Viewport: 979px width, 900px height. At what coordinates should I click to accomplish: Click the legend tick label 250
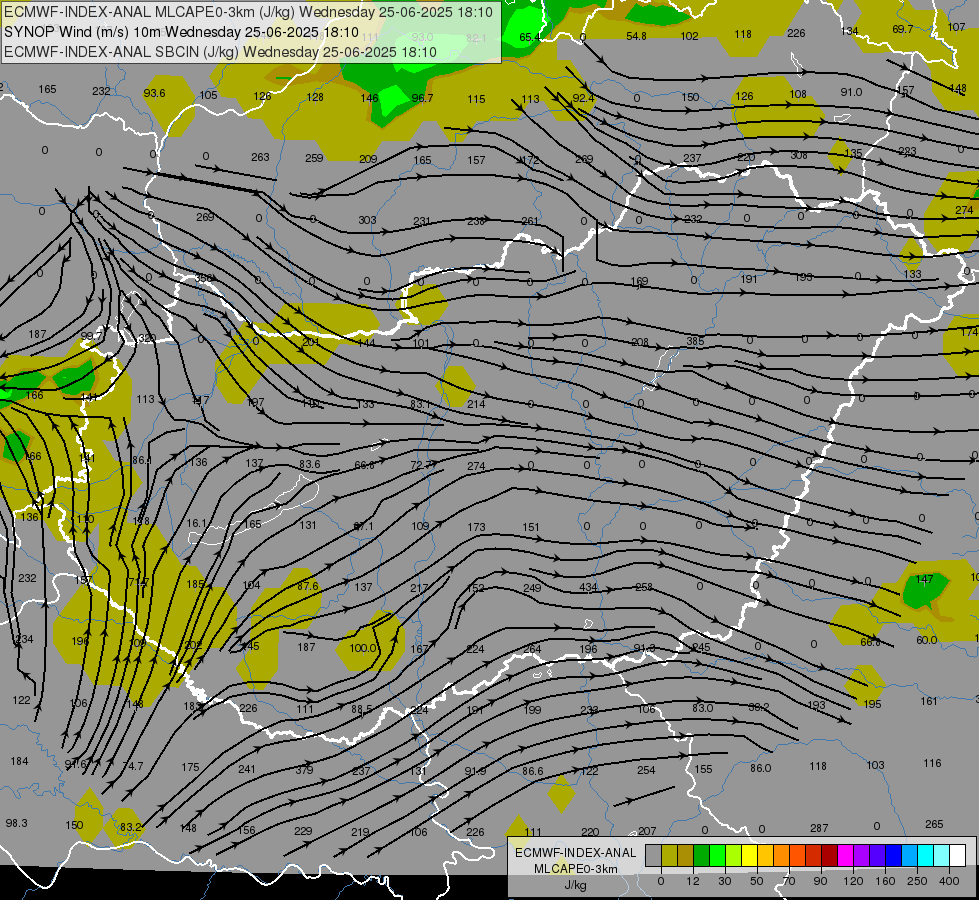tap(917, 881)
